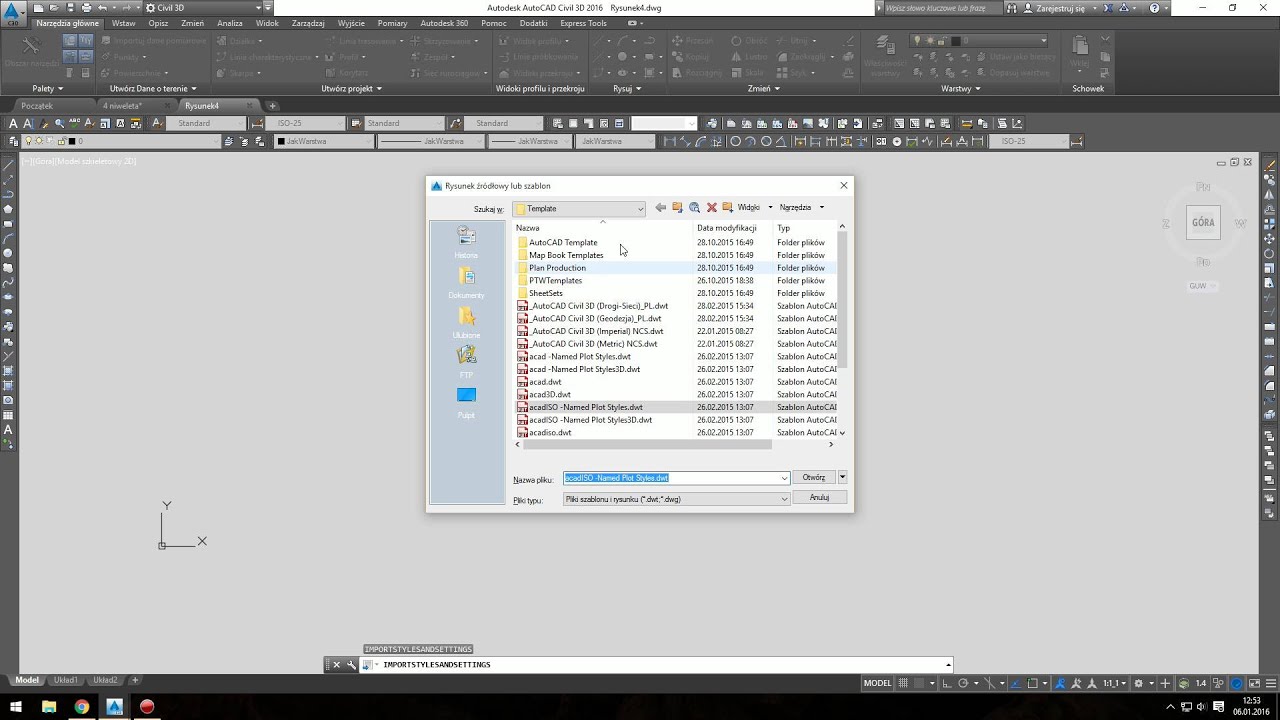
Task: Click AutoCAD taskbar icon
Action: [x=114, y=706]
